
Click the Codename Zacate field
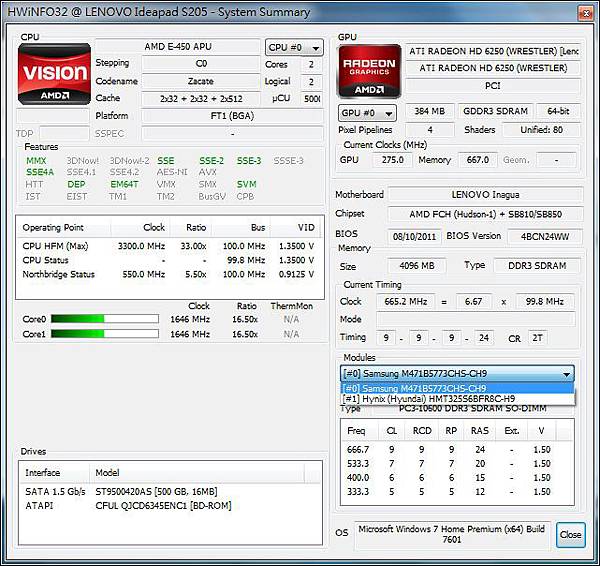201,81
